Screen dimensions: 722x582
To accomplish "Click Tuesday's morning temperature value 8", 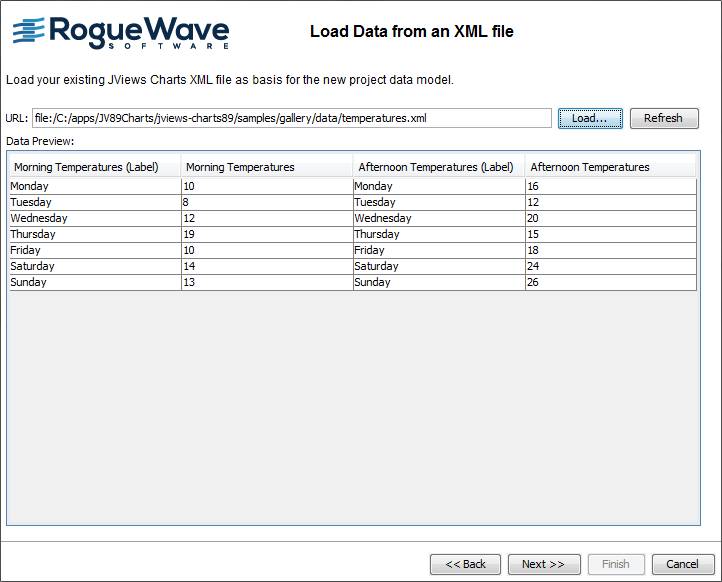I will point(266,202).
